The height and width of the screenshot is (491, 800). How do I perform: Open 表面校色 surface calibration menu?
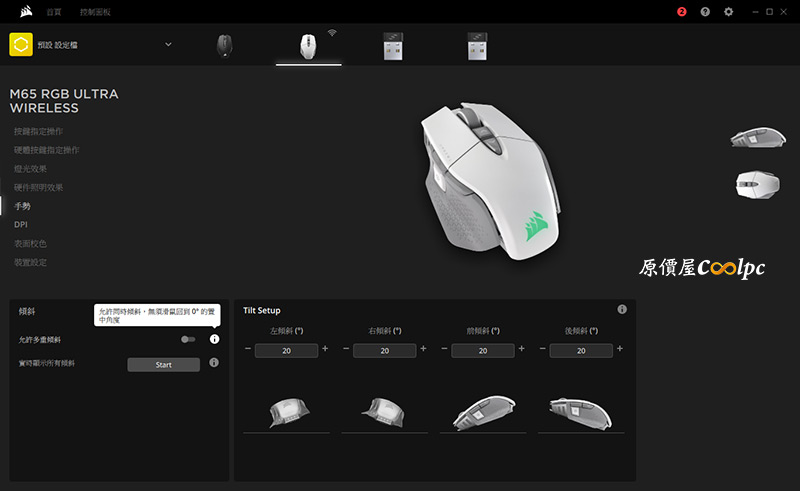pyautogui.click(x=30, y=243)
